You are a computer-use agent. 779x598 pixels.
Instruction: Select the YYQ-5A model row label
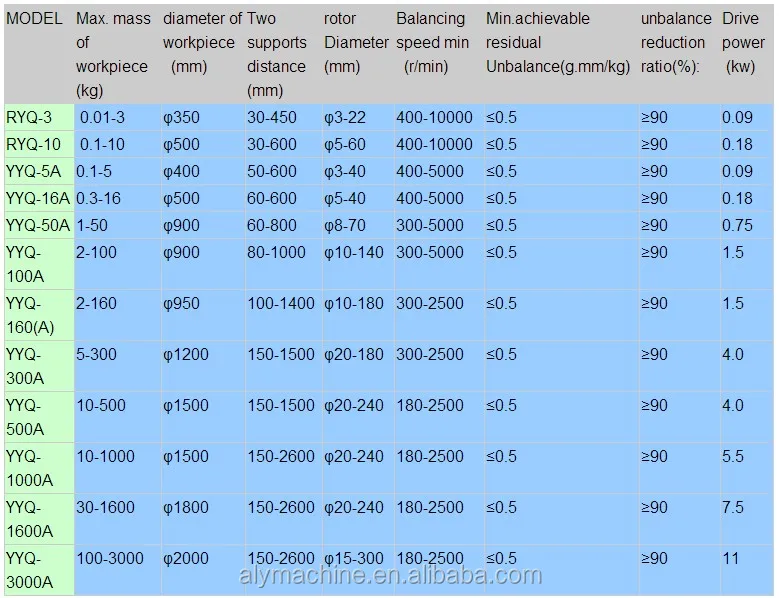pos(34,171)
